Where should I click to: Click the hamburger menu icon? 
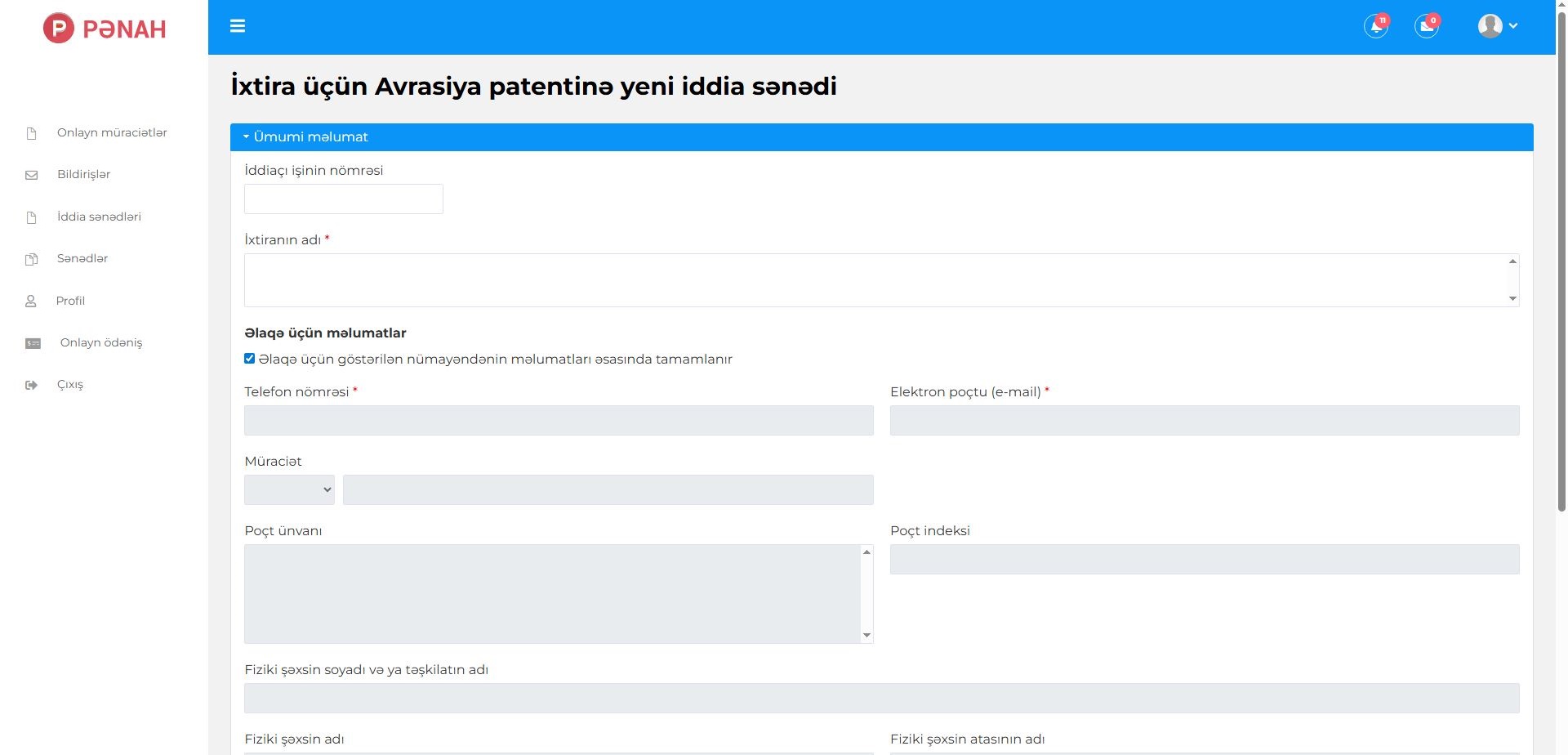[238, 26]
